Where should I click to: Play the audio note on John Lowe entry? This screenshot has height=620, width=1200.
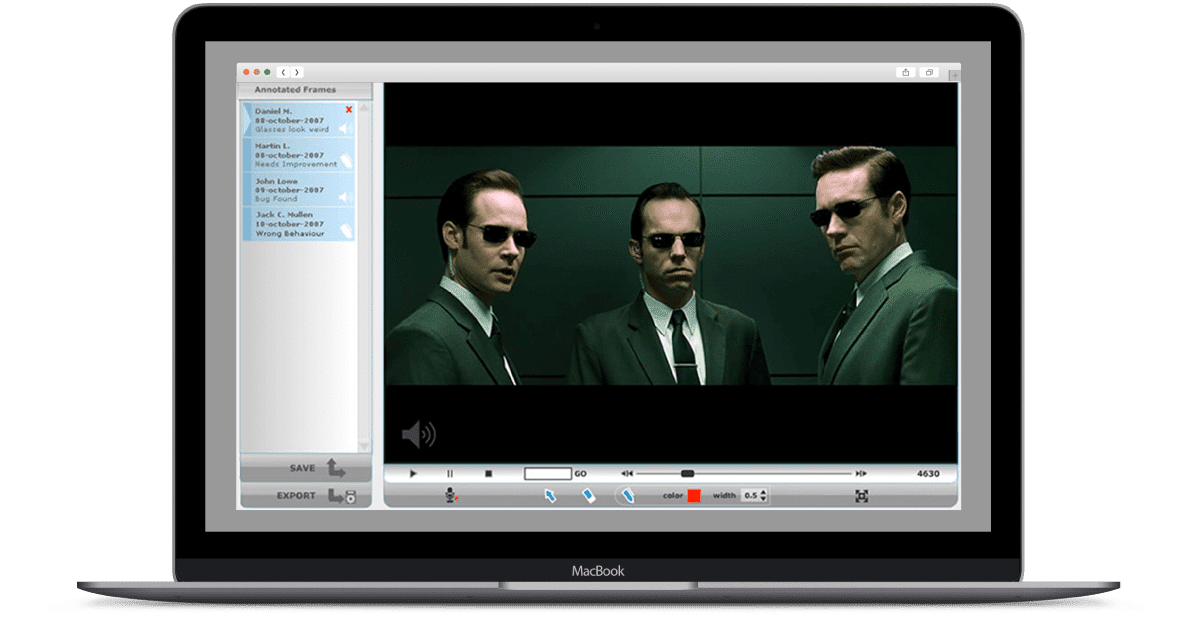(x=344, y=196)
